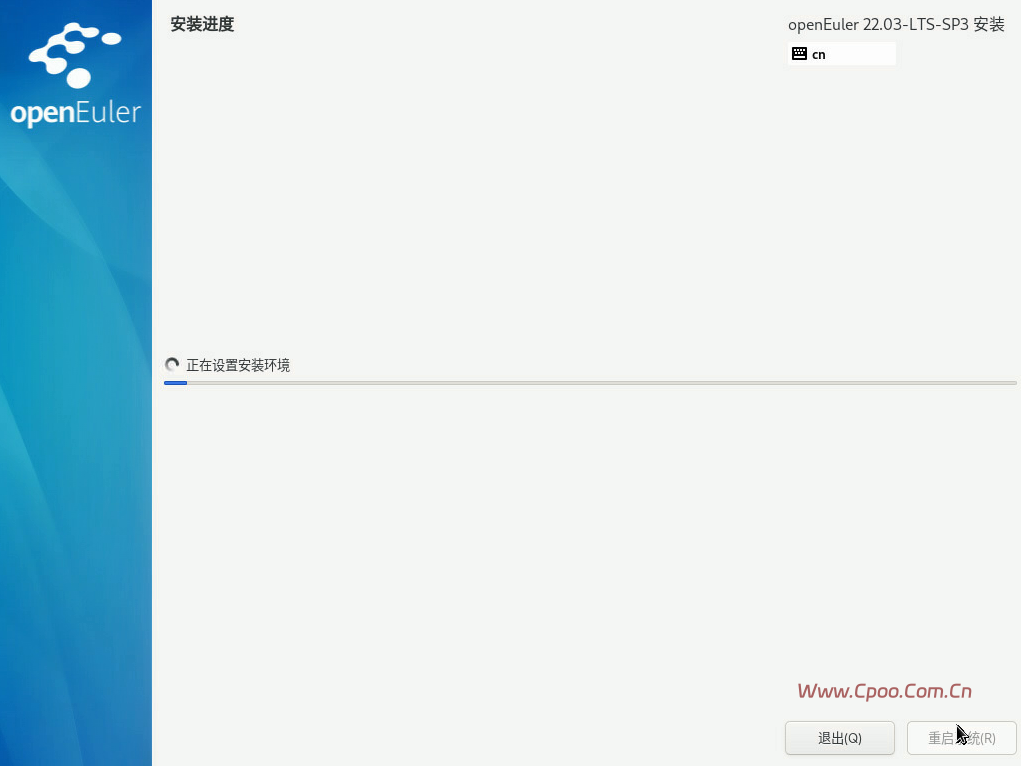Click the installation progress bar
The image size is (1021, 766).
(590, 383)
